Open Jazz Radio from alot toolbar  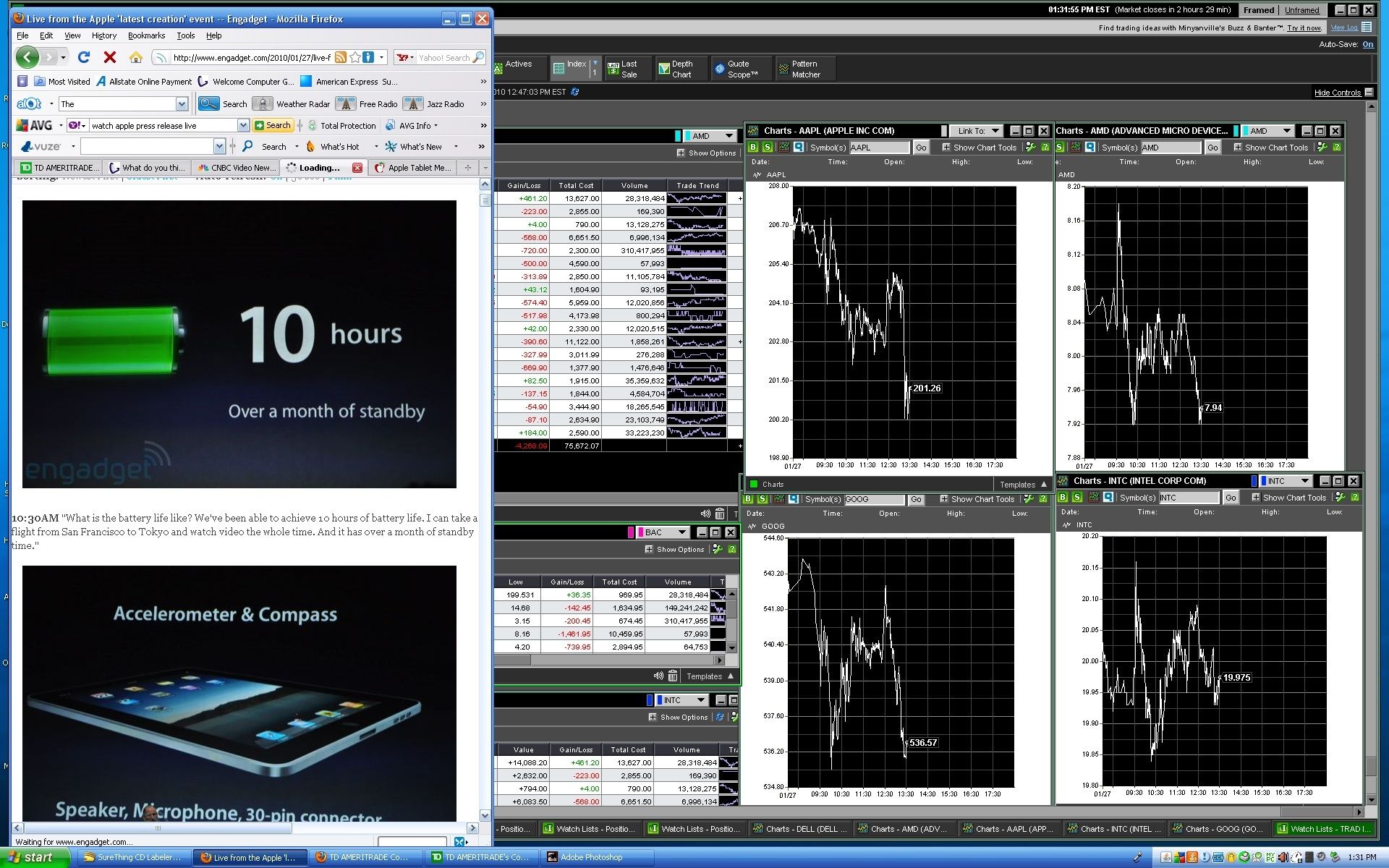435,104
